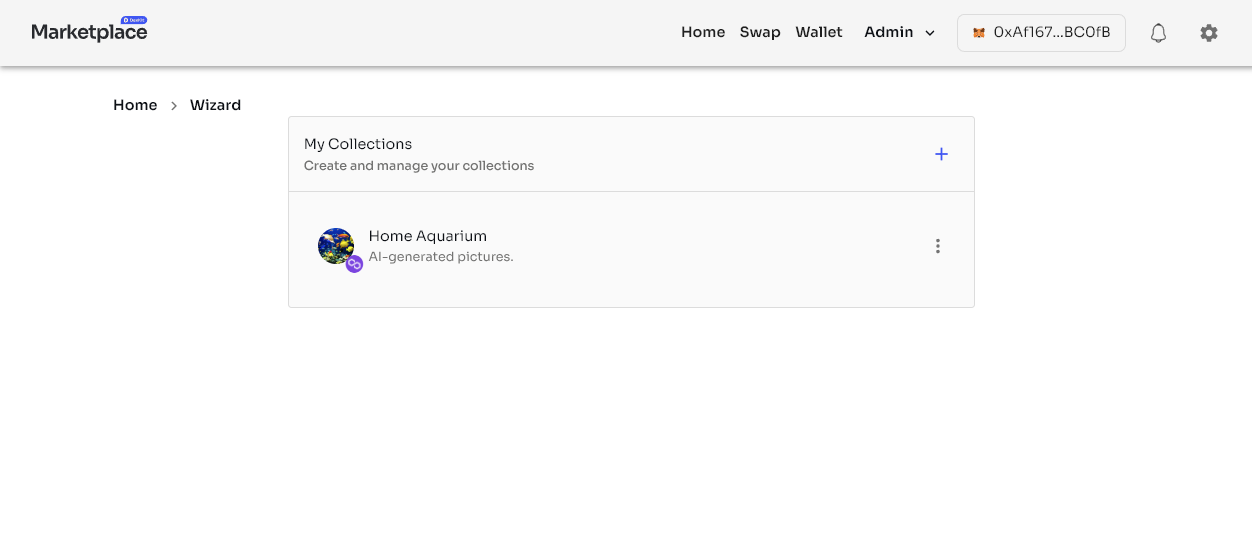Click the Wizard breadcrumb
1252x556 pixels.
click(x=215, y=105)
